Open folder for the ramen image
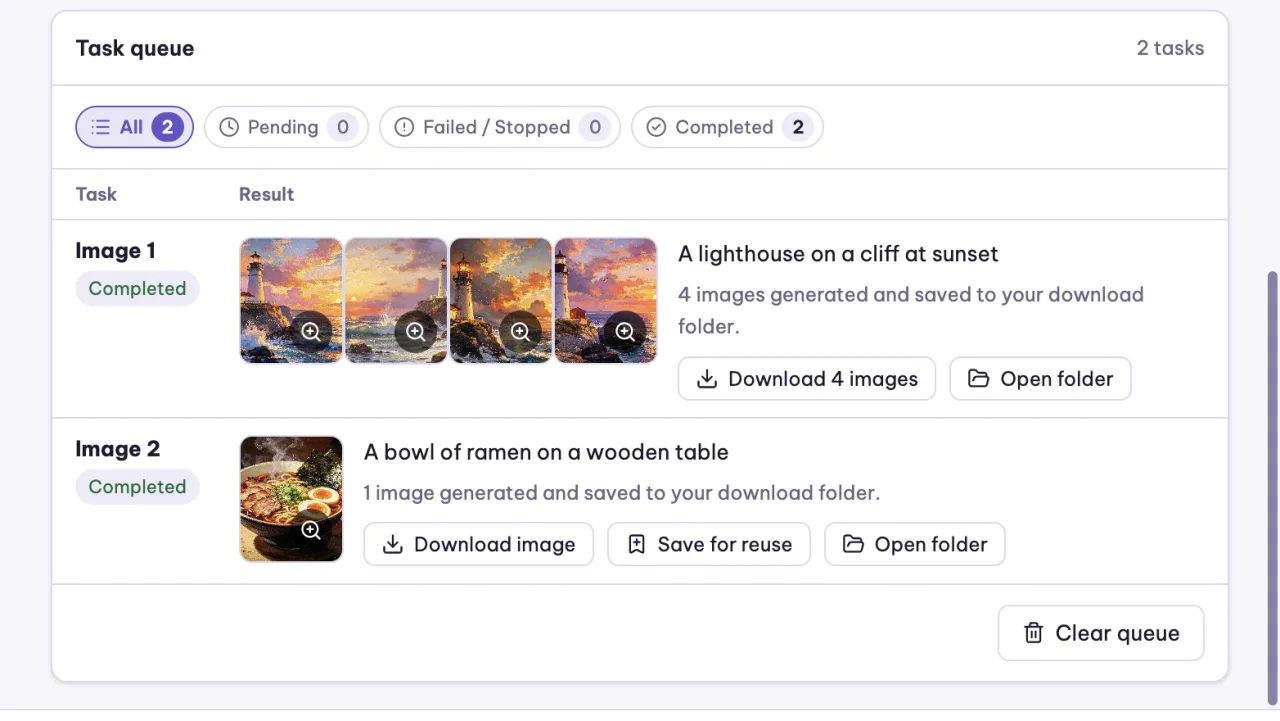The width and height of the screenshot is (1280, 721). click(914, 544)
